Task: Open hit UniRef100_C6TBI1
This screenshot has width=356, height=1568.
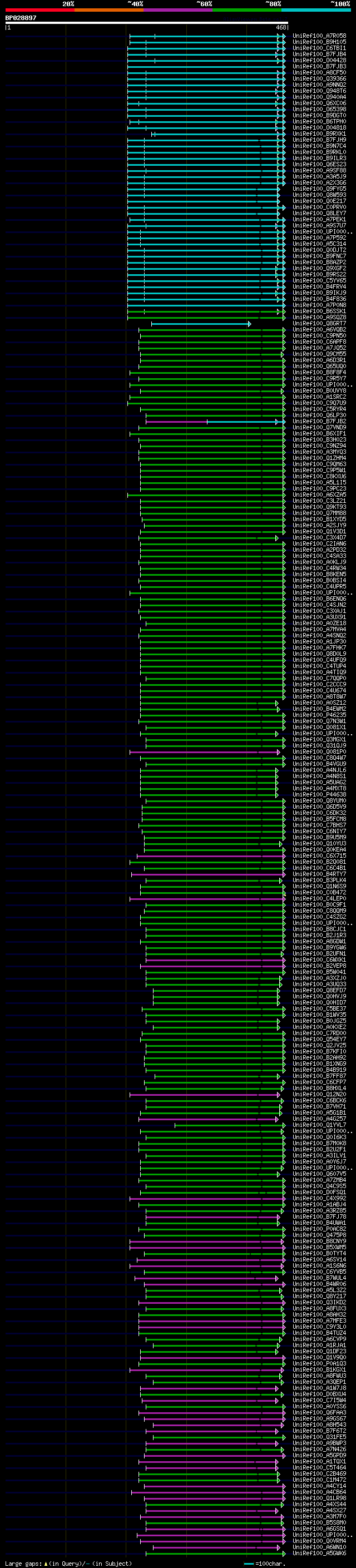Action: pyautogui.click(x=319, y=48)
